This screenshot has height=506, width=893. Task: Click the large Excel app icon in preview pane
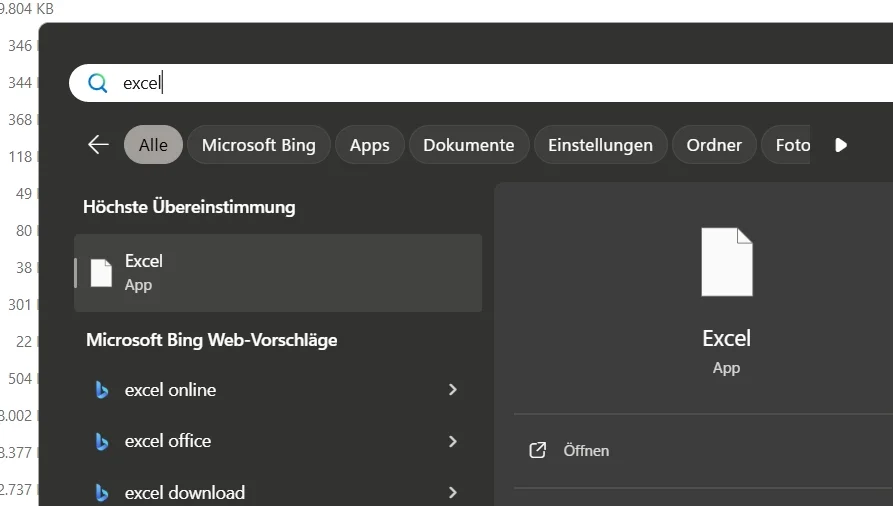(727, 262)
